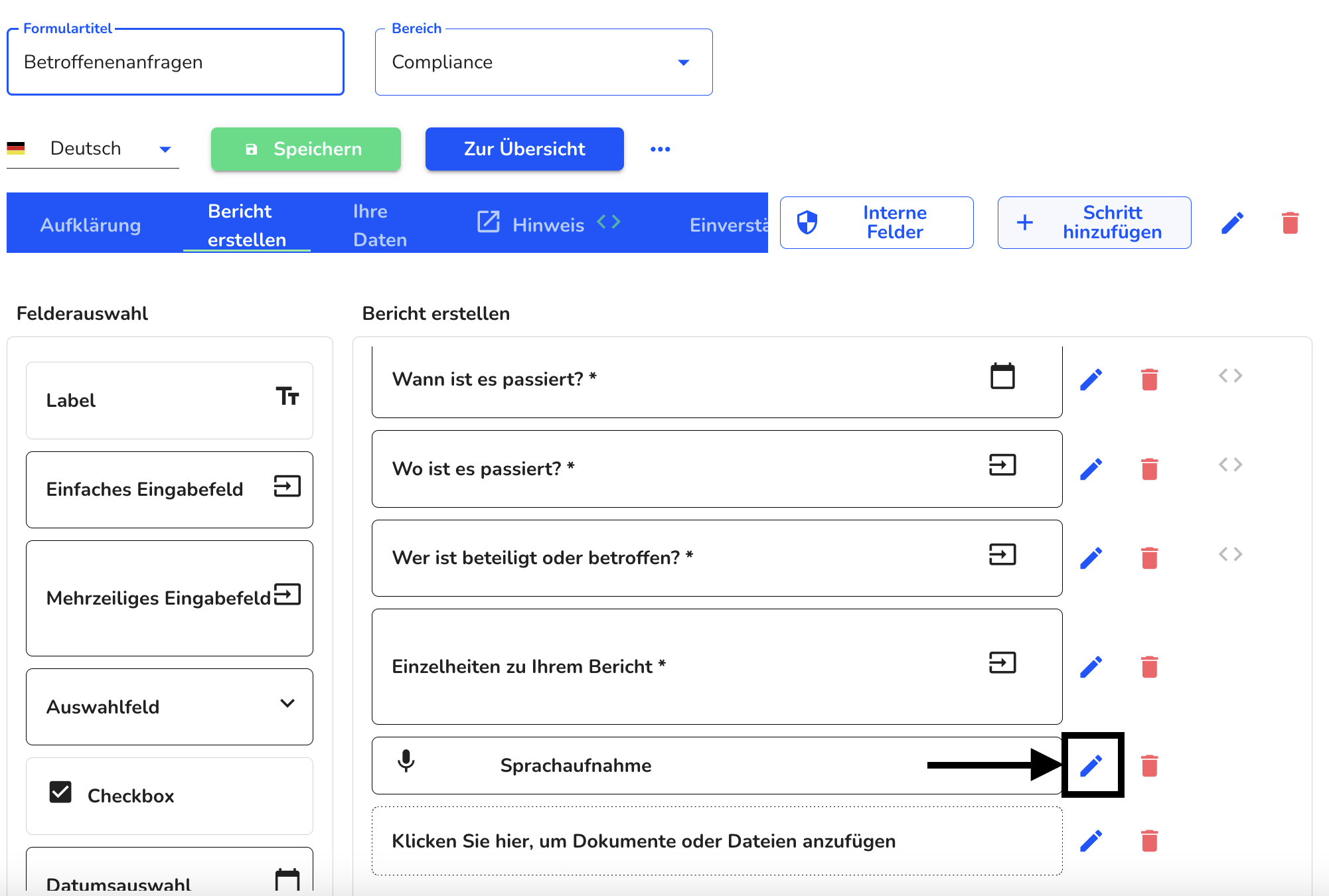Click the Speichern button

click(x=305, y=149)
